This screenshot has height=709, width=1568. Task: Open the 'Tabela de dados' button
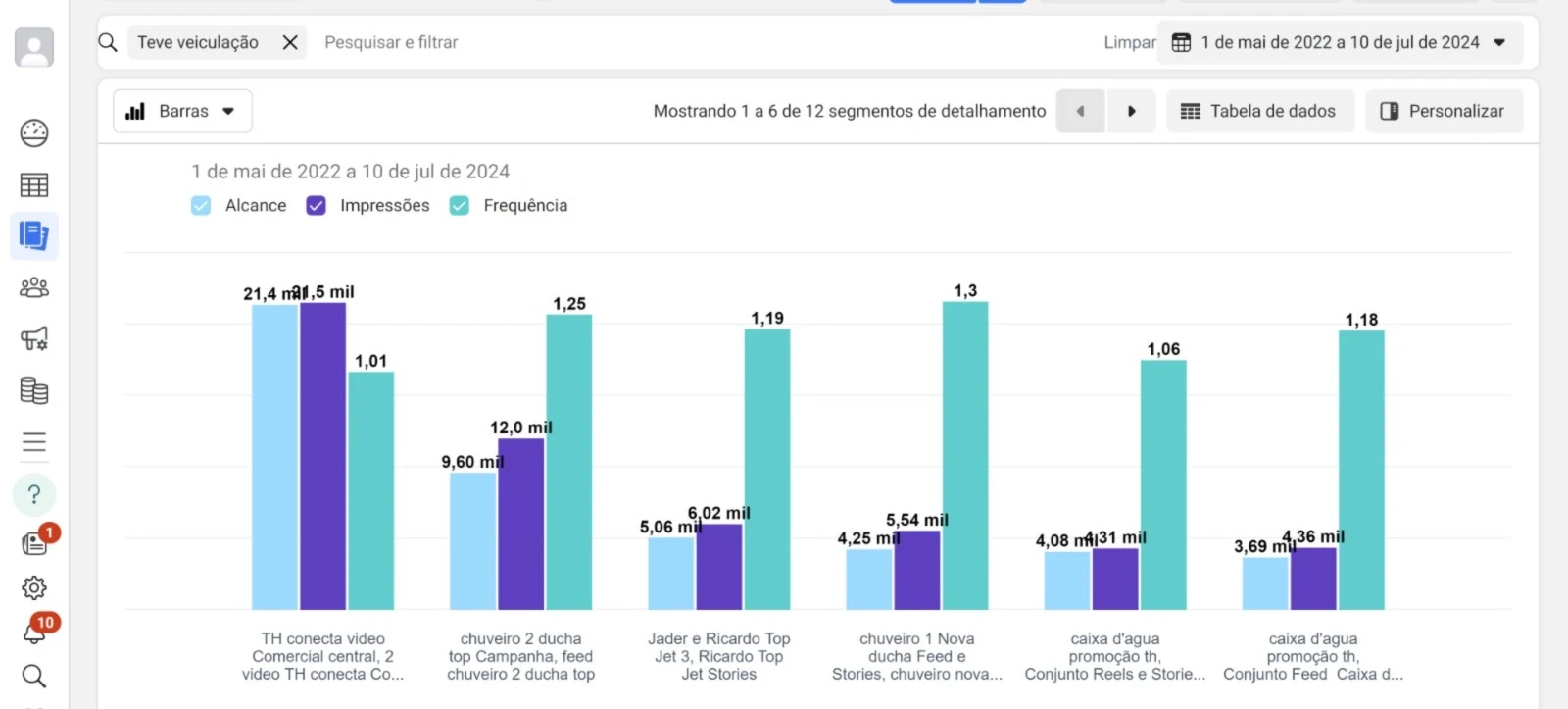click(1260, 111)
